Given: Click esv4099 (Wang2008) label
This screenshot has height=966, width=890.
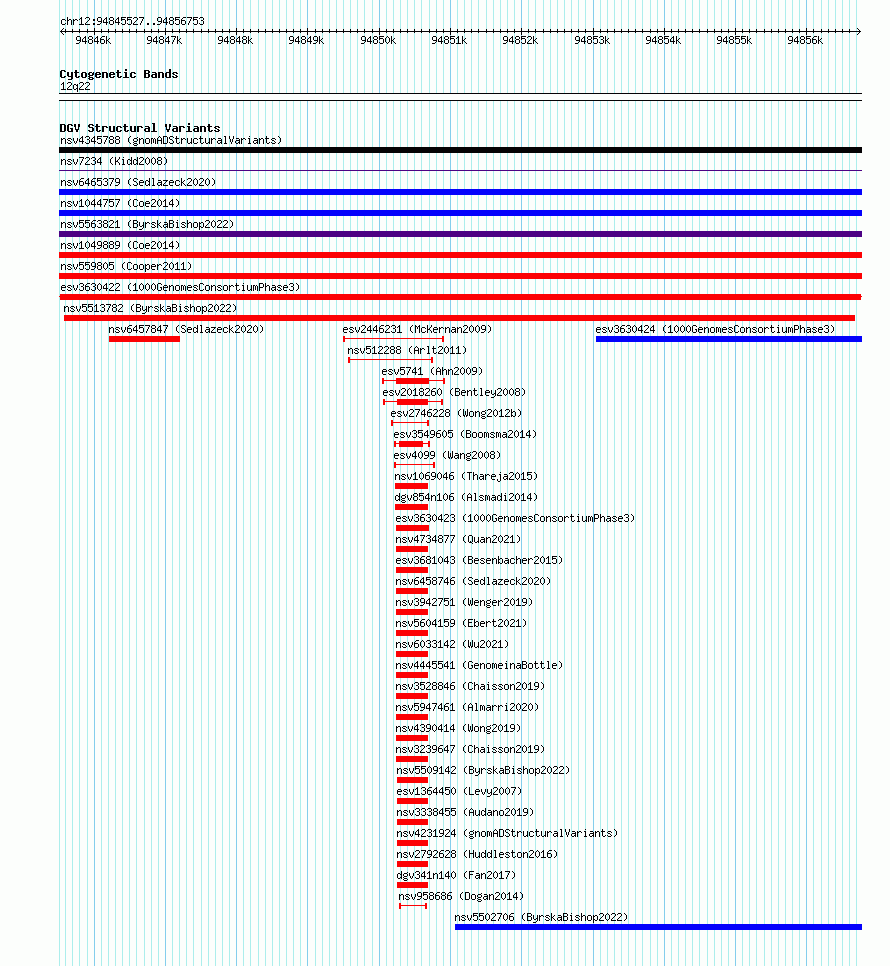Looking at the screenshot, I should point(447,455).
